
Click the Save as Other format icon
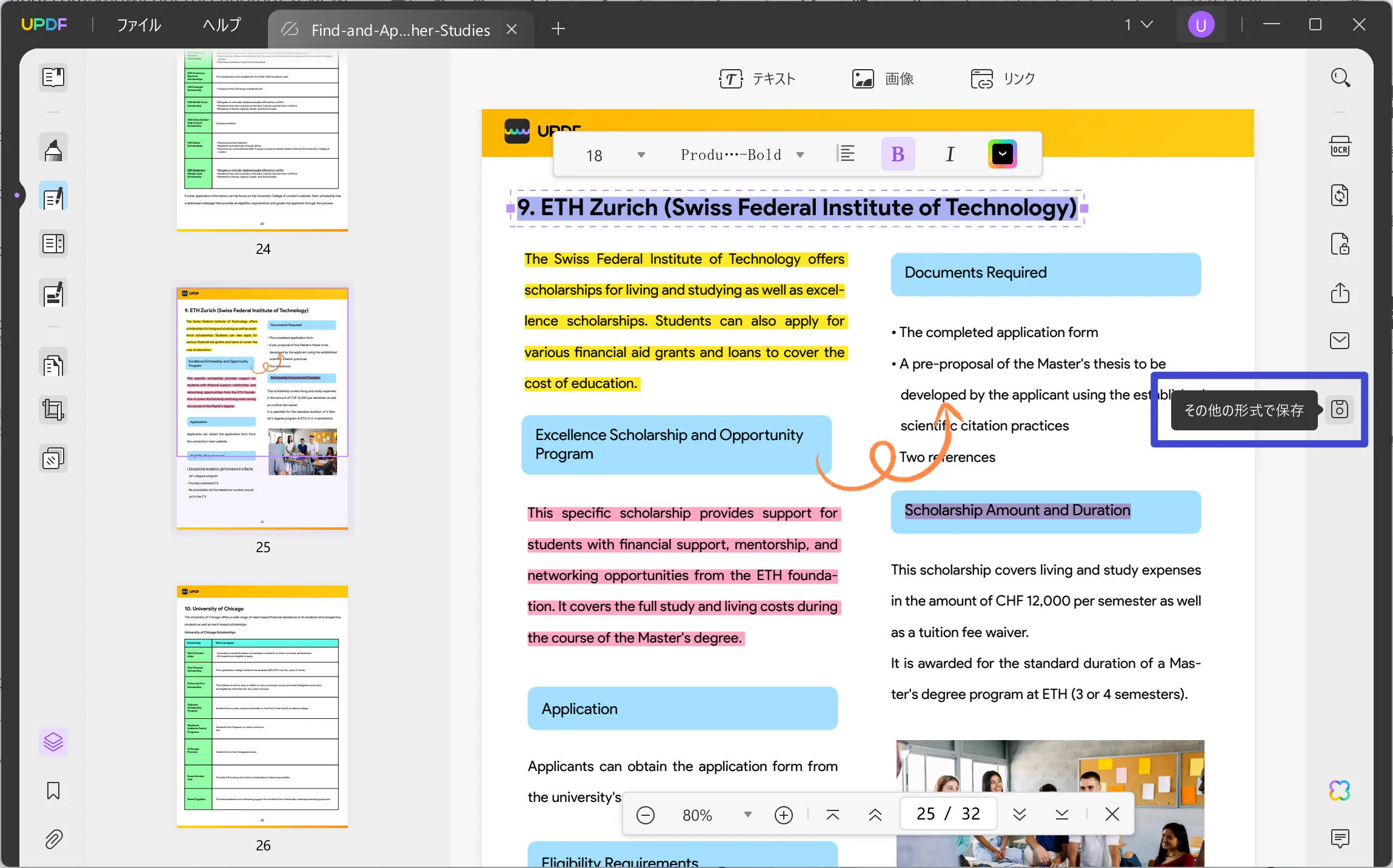[x=1340, y=410]
